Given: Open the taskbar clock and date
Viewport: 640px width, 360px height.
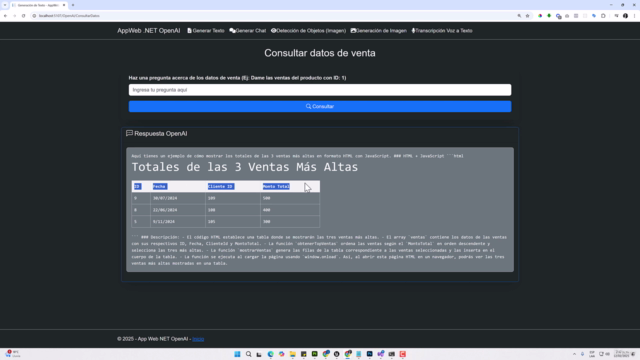Looking at the screenshot, I should point(622,354).
